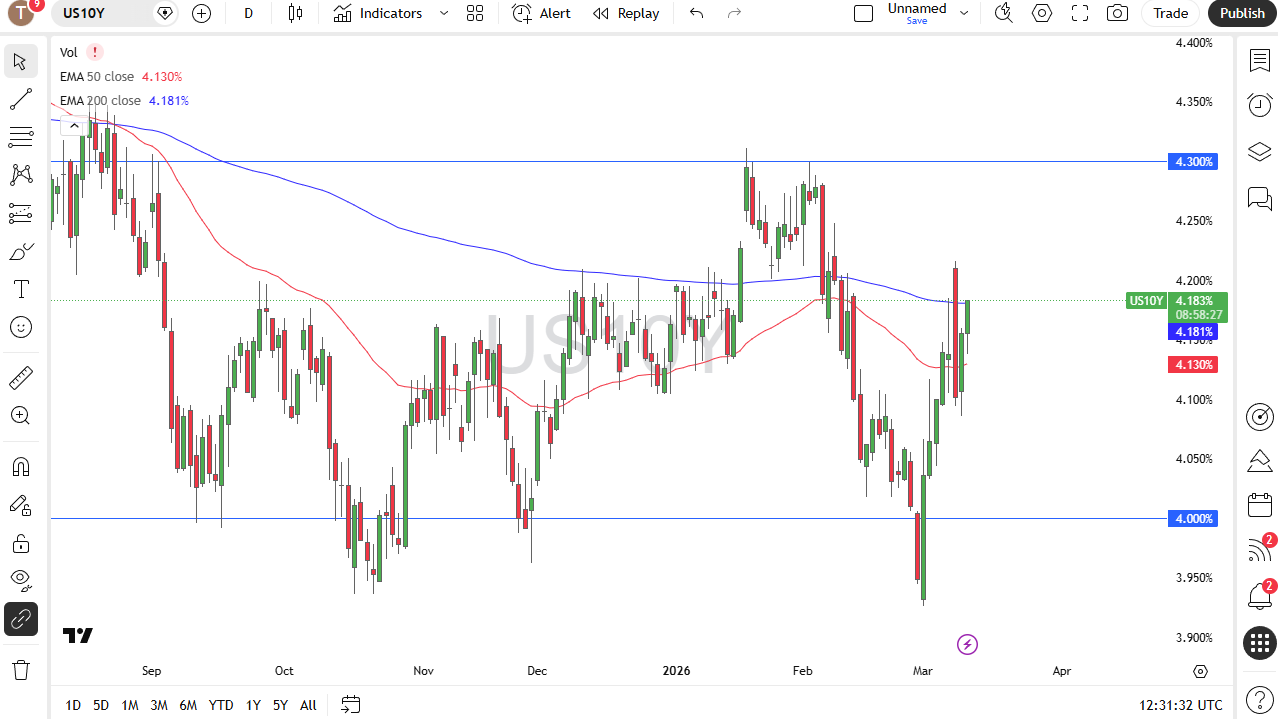Viewport: 1278px width, 719px height.
Task: Open the news feed with badge
Action: tap(1259, 551)
